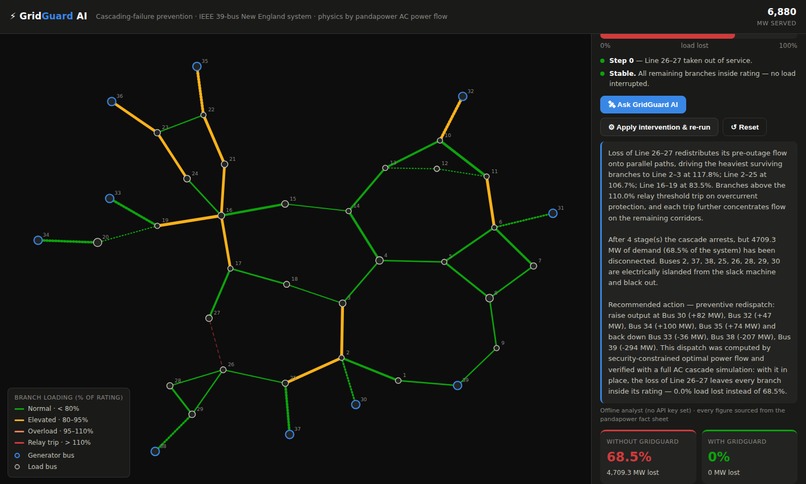
Task: Select generator bus 38 node
Action: (x=155, y=451)
